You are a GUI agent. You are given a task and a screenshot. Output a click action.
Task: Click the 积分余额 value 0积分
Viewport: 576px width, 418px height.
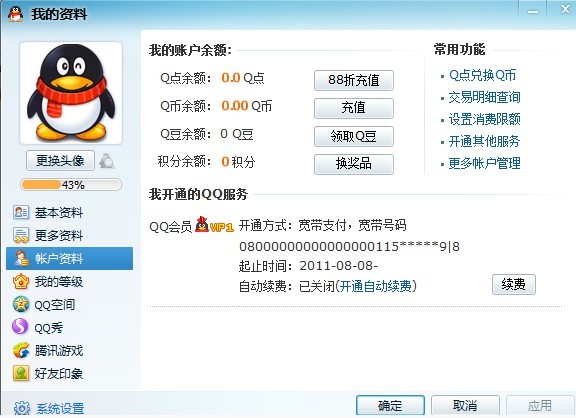click(238, 162)
